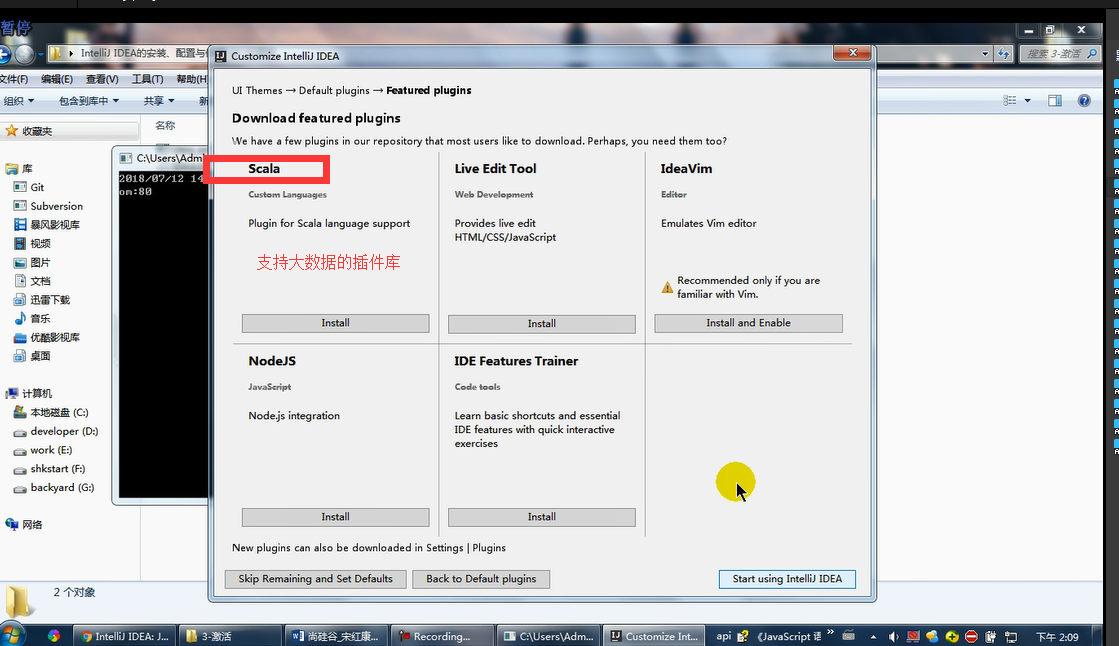
Task: Install the IDE Features Trainer plugin
Action: [x=542, y=517]
